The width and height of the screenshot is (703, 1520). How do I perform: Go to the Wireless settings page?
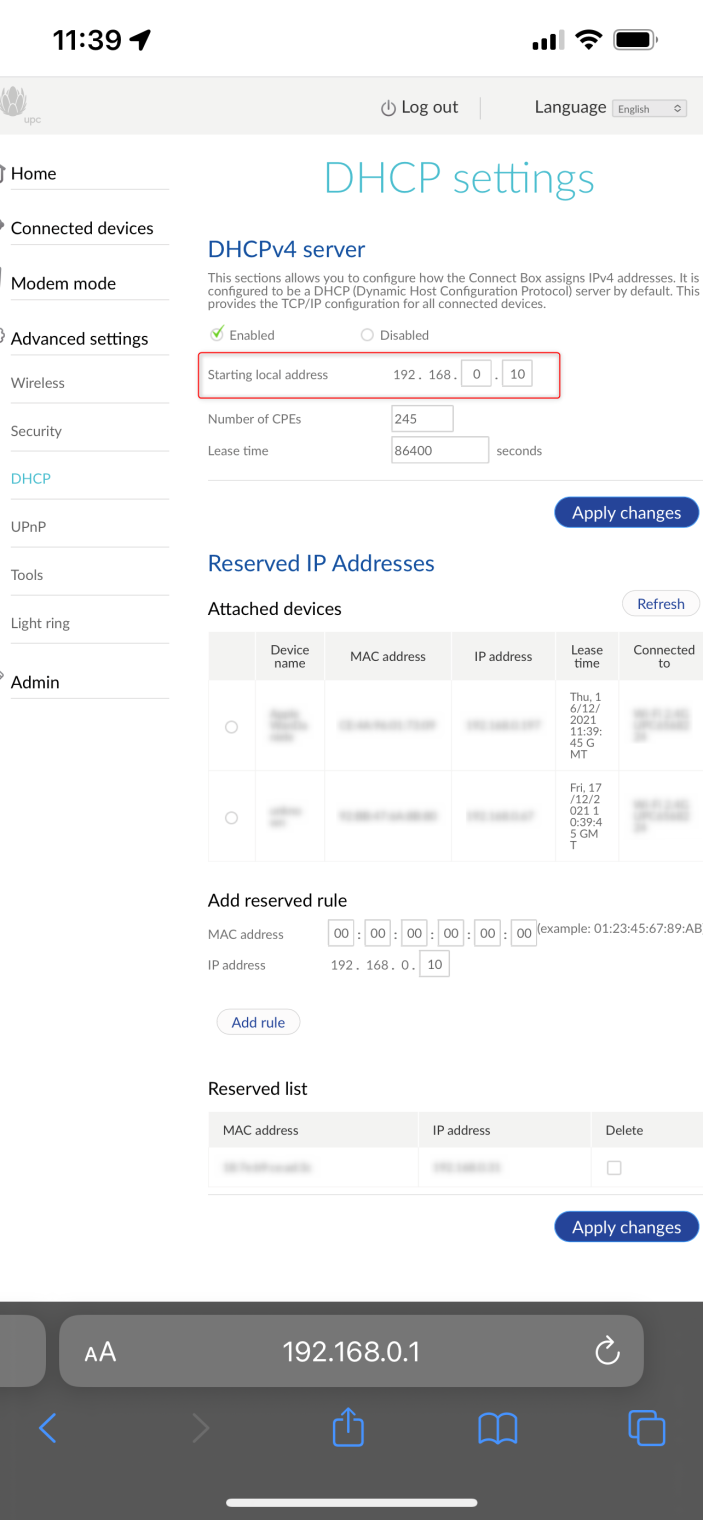point(38,383)
